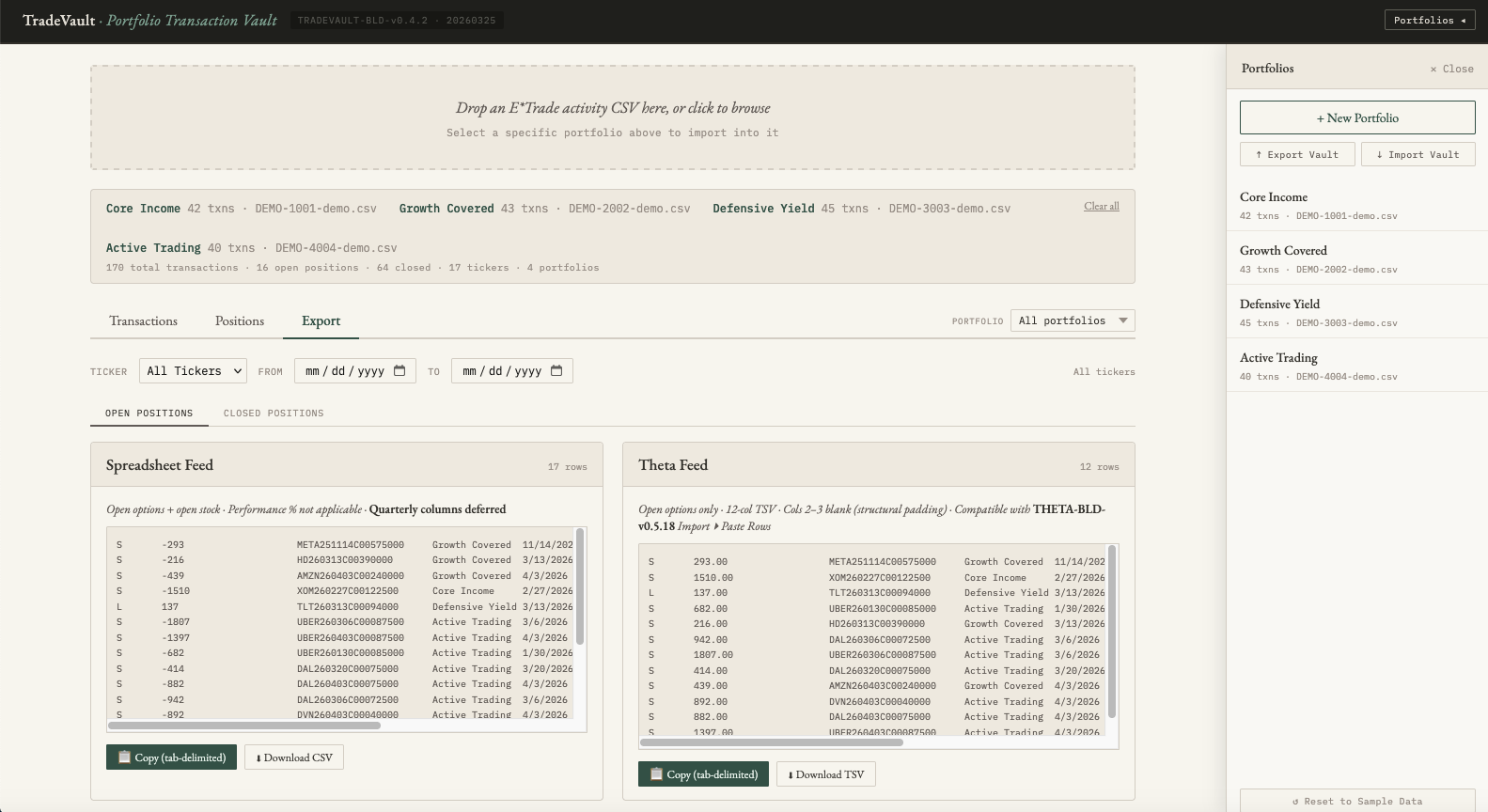The width and height of the screenshot is (1488, 812).
Task: Select the OPEN POSITIONS sub-tab
Action: pyautogui.click(x=149, y=413)
